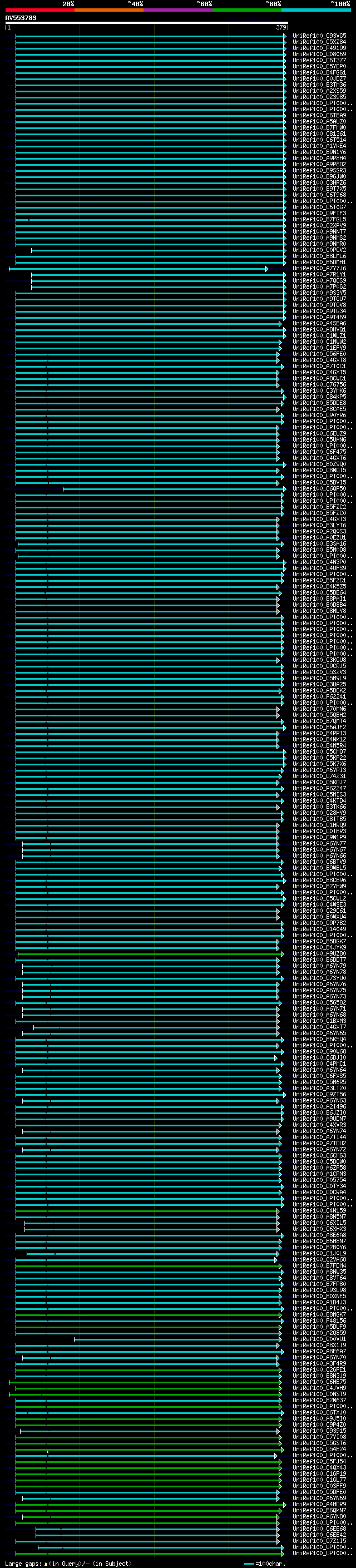Click the label UniRef100_Q2XPV9
This screenshot has height=1568, width=356.
pos(319,226)
